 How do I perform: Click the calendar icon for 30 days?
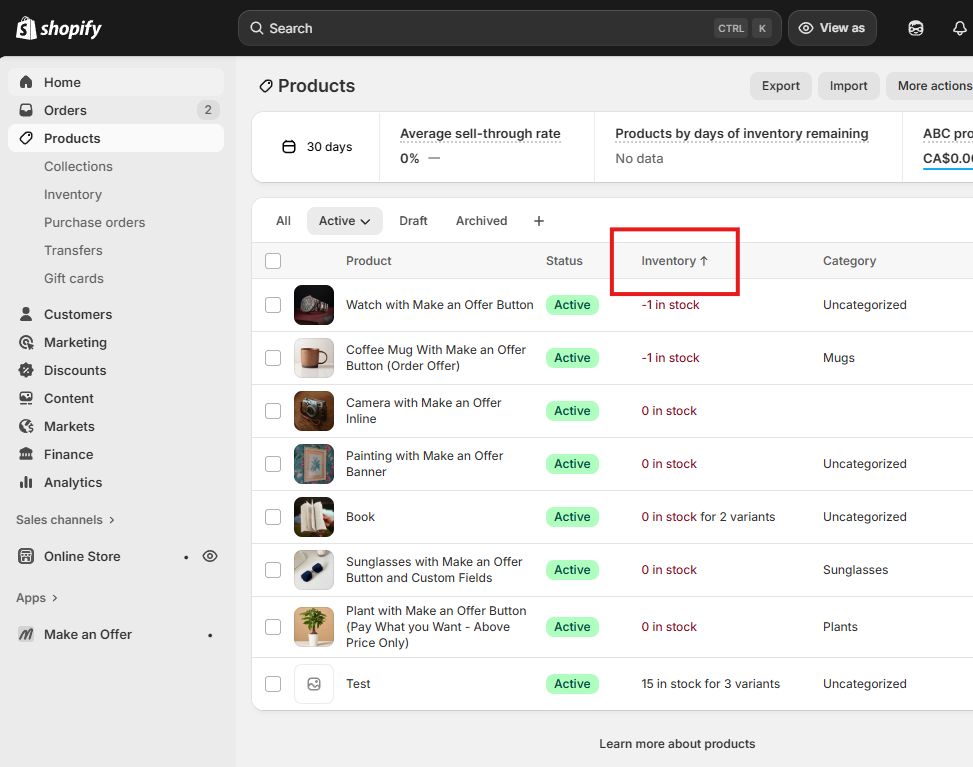[289, 147]
